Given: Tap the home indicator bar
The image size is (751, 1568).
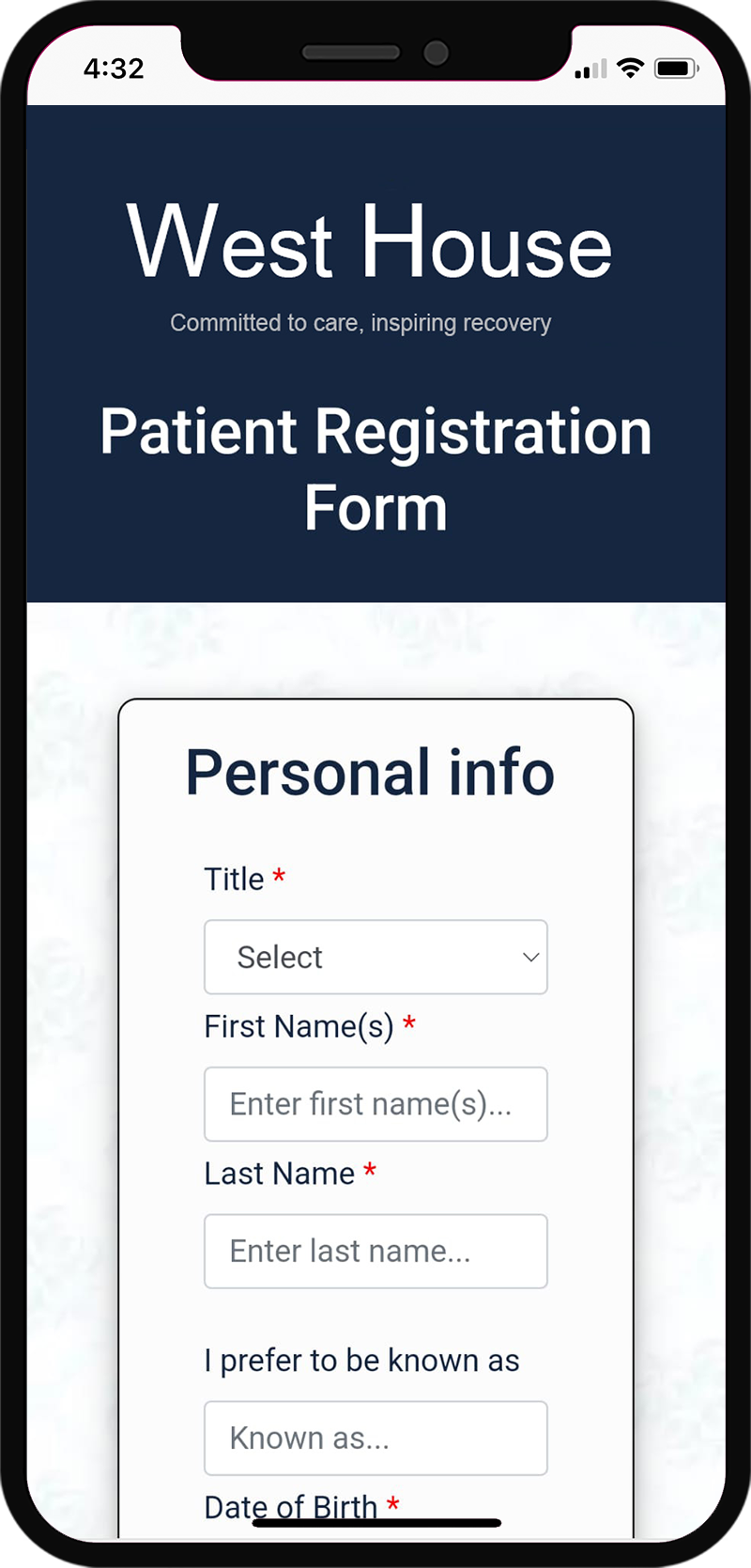Looking at the screenshot, I should click(x=376, y=1523).
